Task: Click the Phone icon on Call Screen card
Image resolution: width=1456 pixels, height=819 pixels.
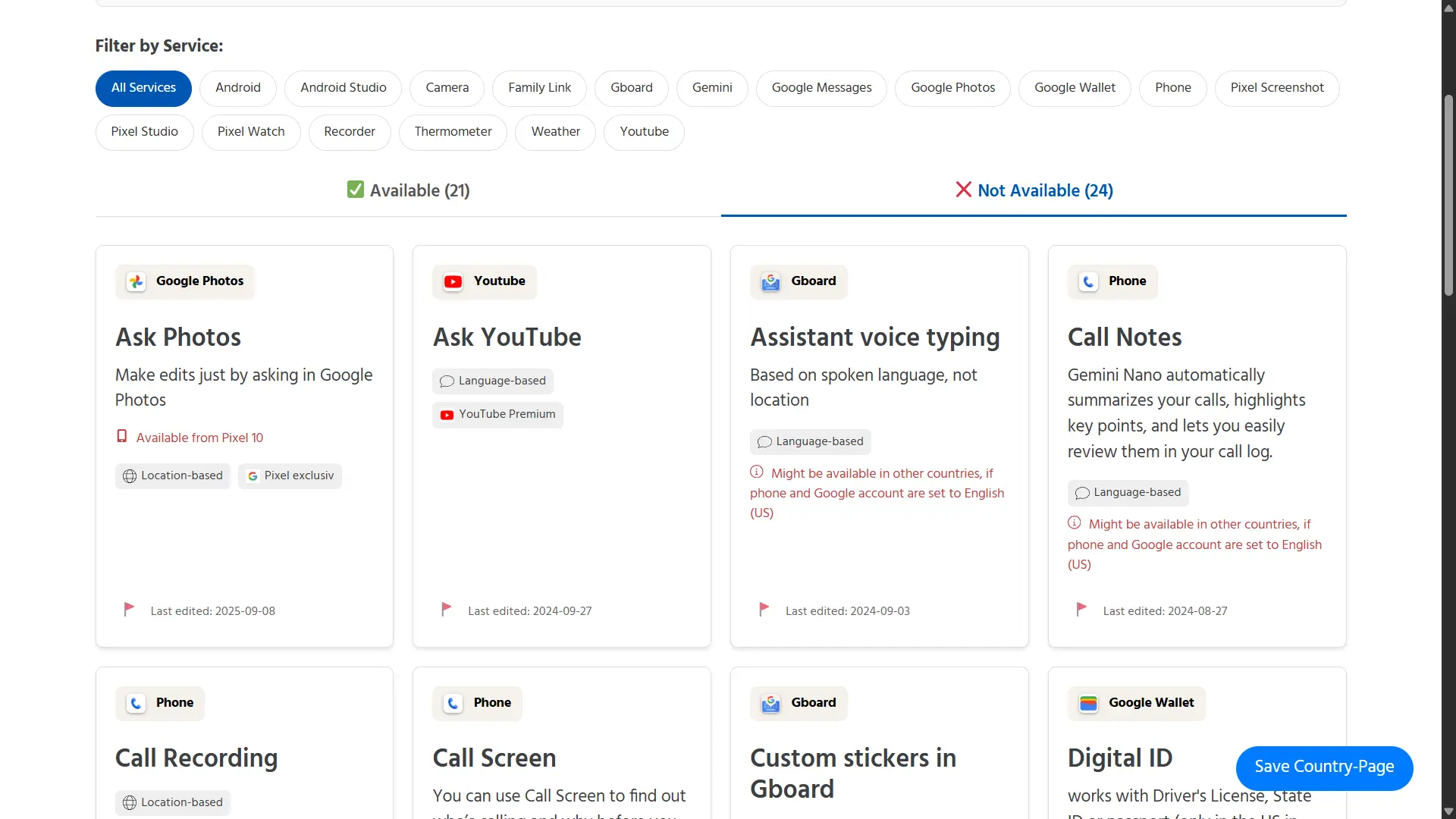Action: coord(453,704)
